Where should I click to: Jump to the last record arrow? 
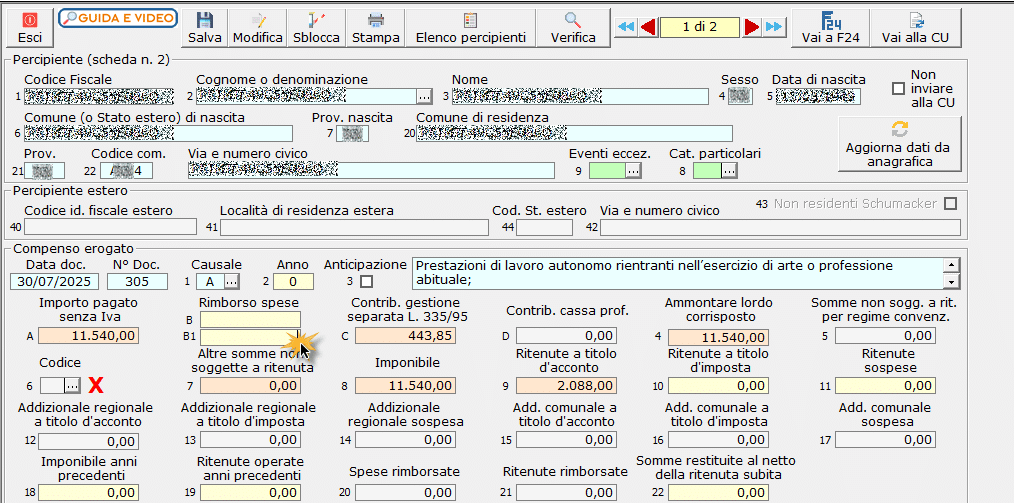coord(774,27)
